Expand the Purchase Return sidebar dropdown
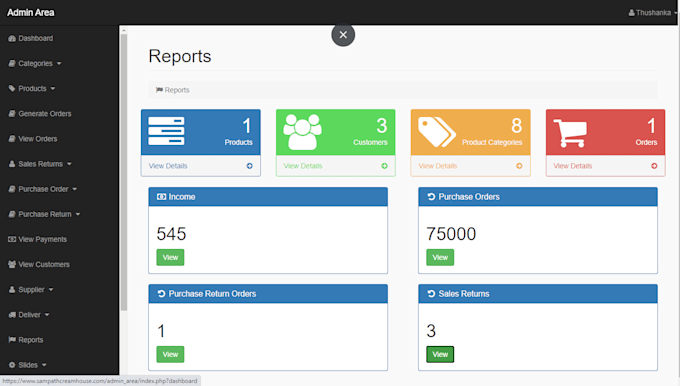680x386 pixels. pos(78,215)
